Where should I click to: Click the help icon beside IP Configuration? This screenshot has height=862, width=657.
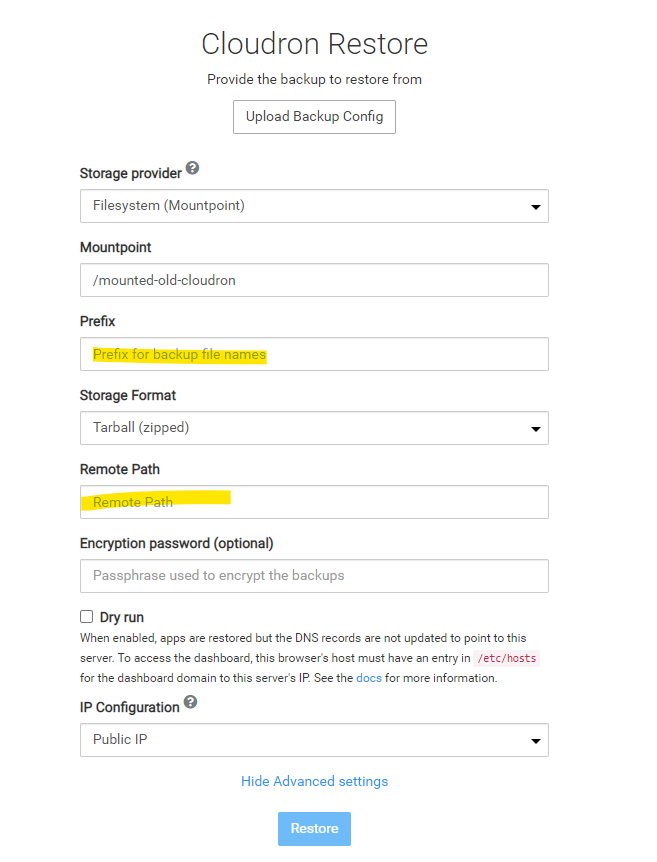(x=190, y=702)
